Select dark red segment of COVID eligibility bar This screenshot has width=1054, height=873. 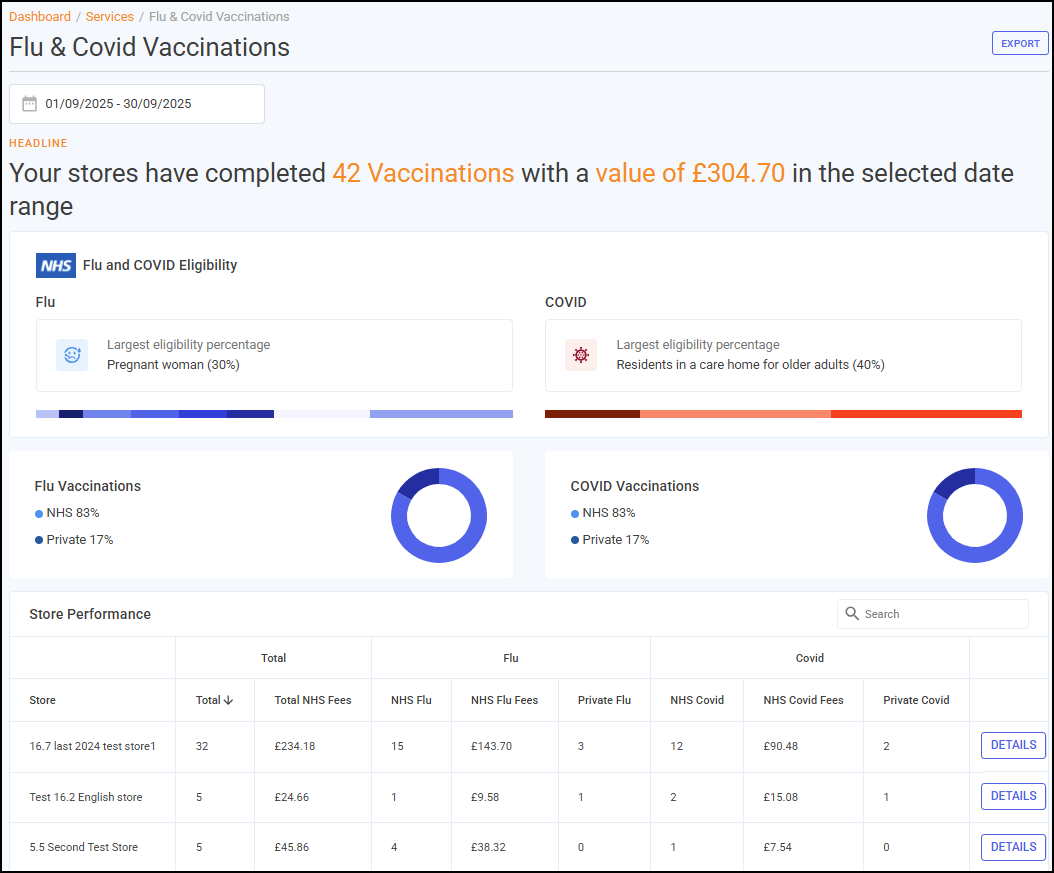click(592, 414)
